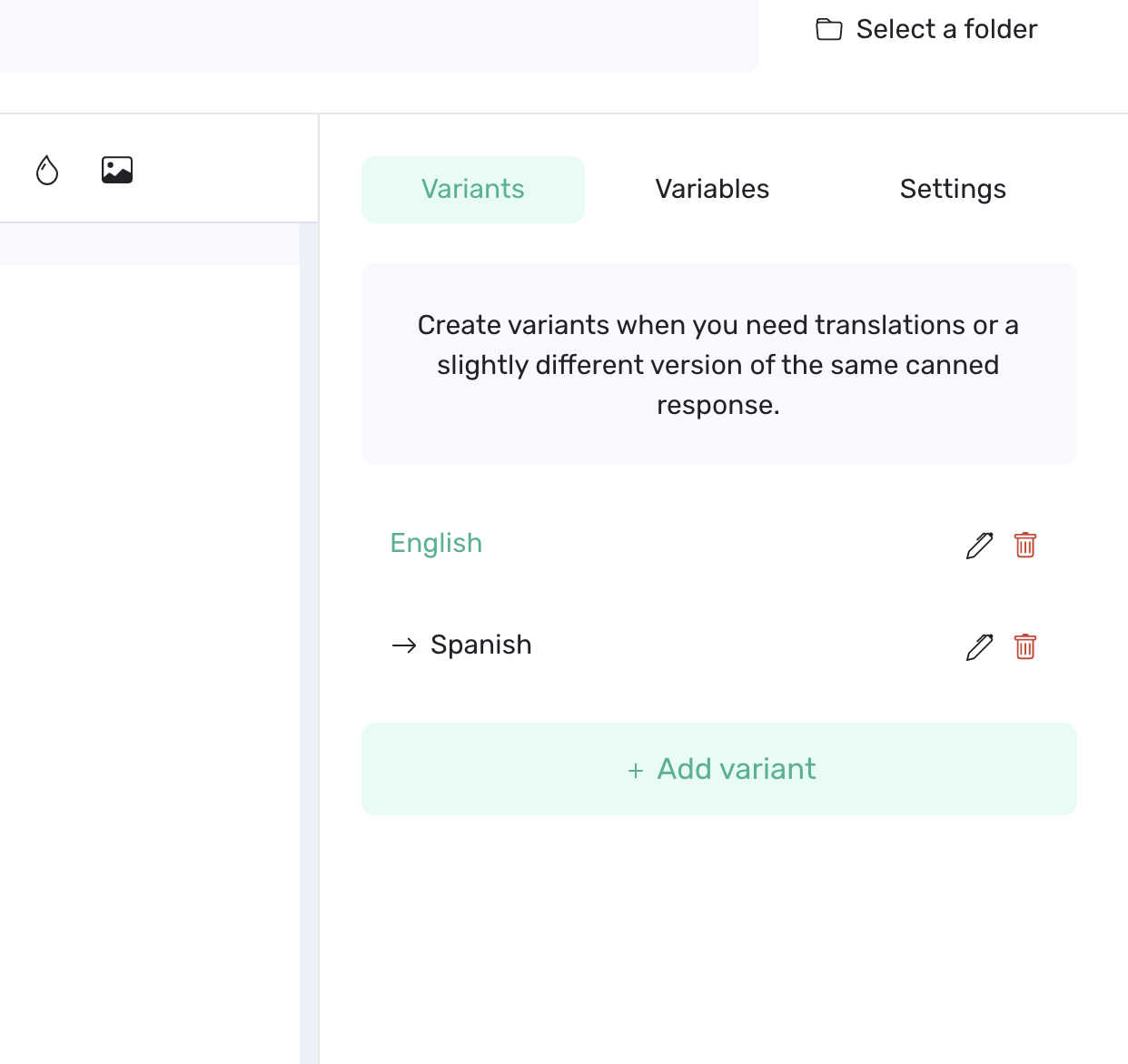Image resolution: width=1128 pixels, height=1064 pixels.
Task: Edit the Spanish variant with the pencil icon
Action: pyautogui.click(x=978, y=647)
